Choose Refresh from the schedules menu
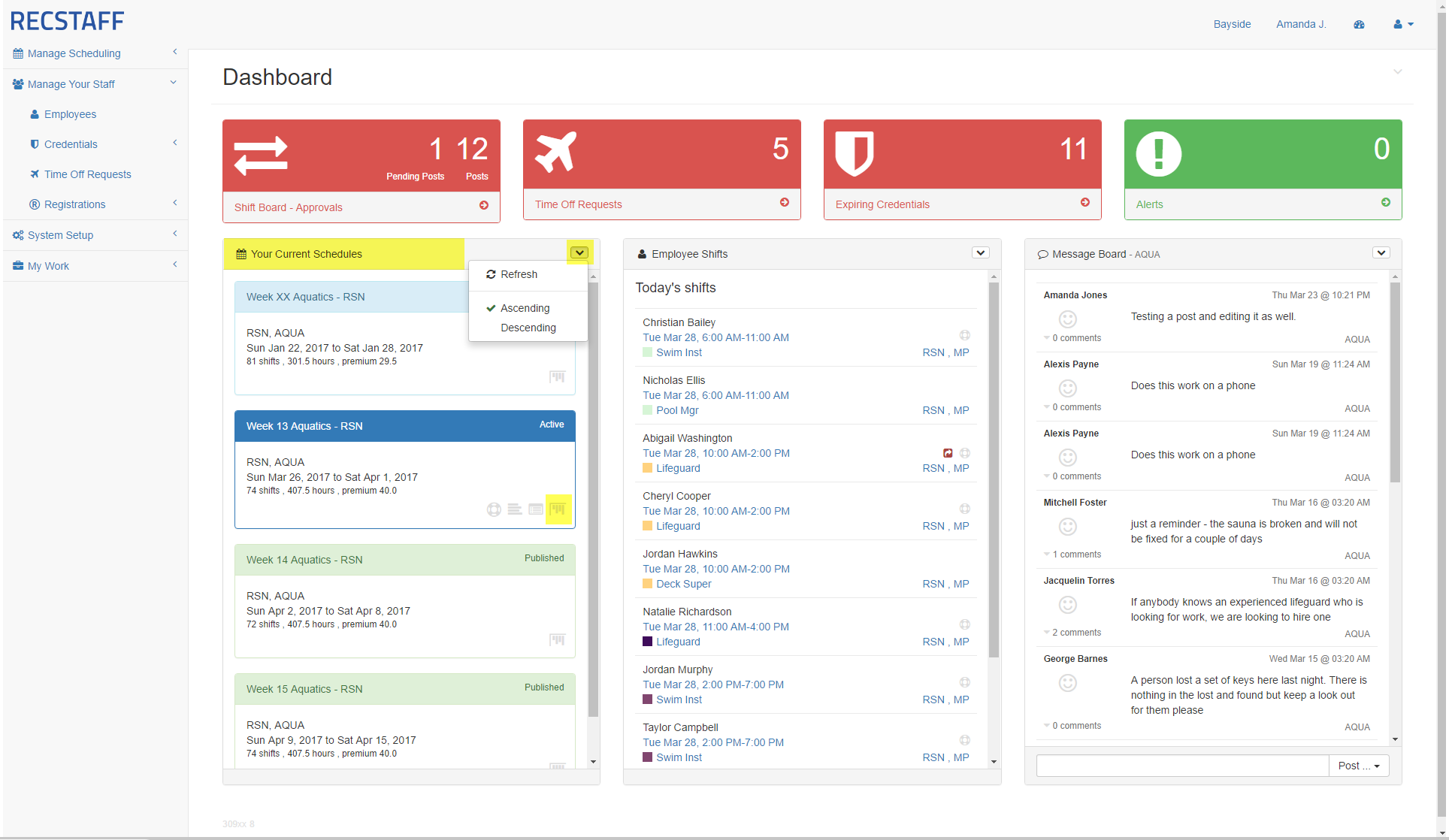Screen dimensions: 1449x840 519,274
